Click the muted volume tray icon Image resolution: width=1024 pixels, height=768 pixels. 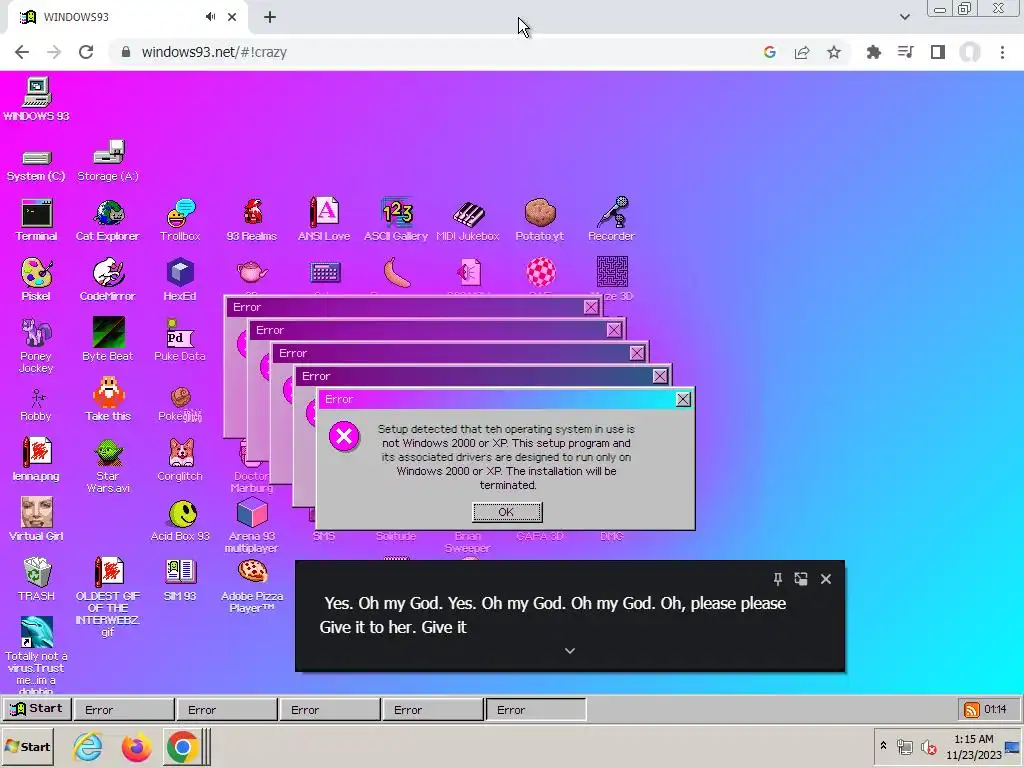[x=928, y=746]
